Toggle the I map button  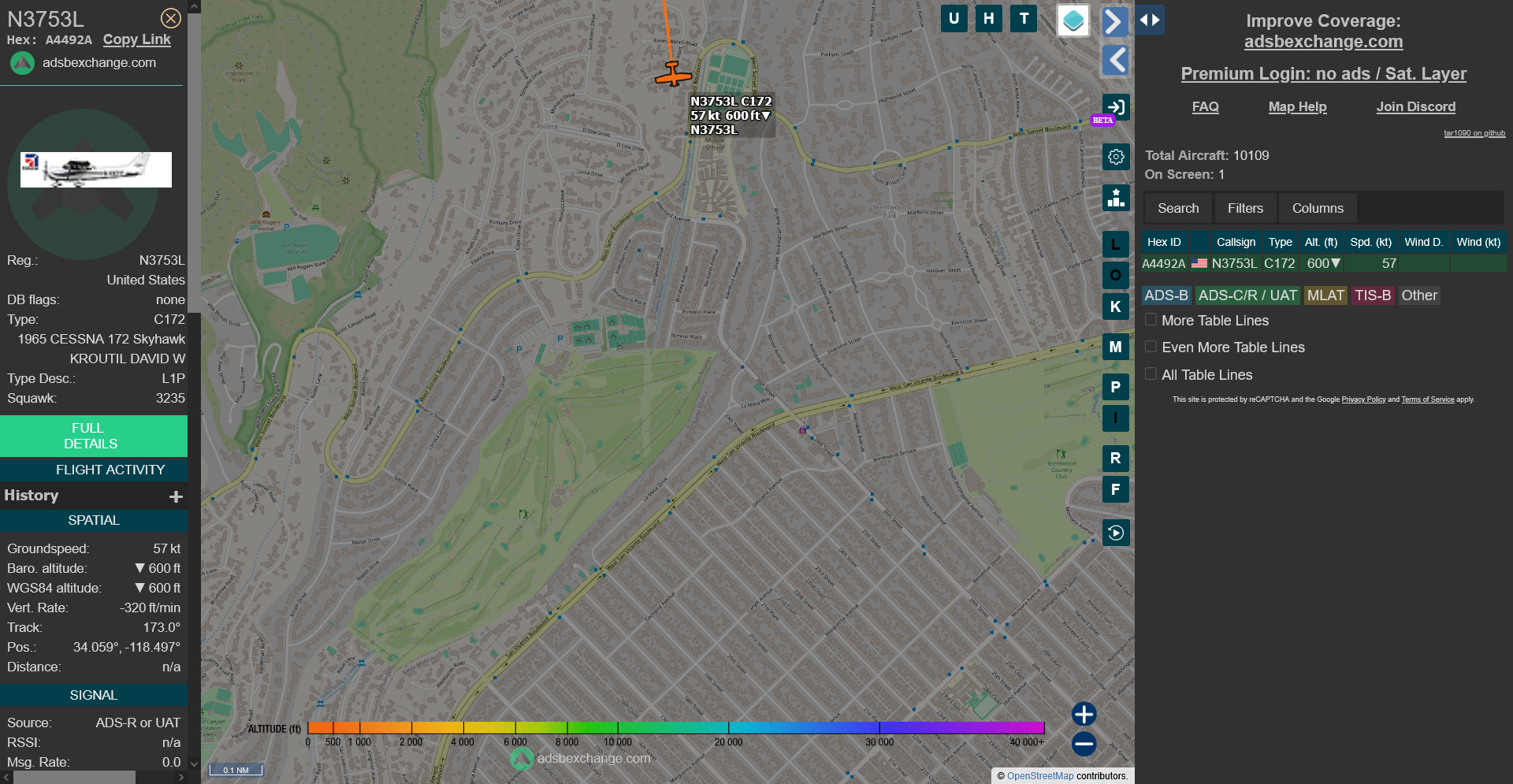[x=1115, y=418]
